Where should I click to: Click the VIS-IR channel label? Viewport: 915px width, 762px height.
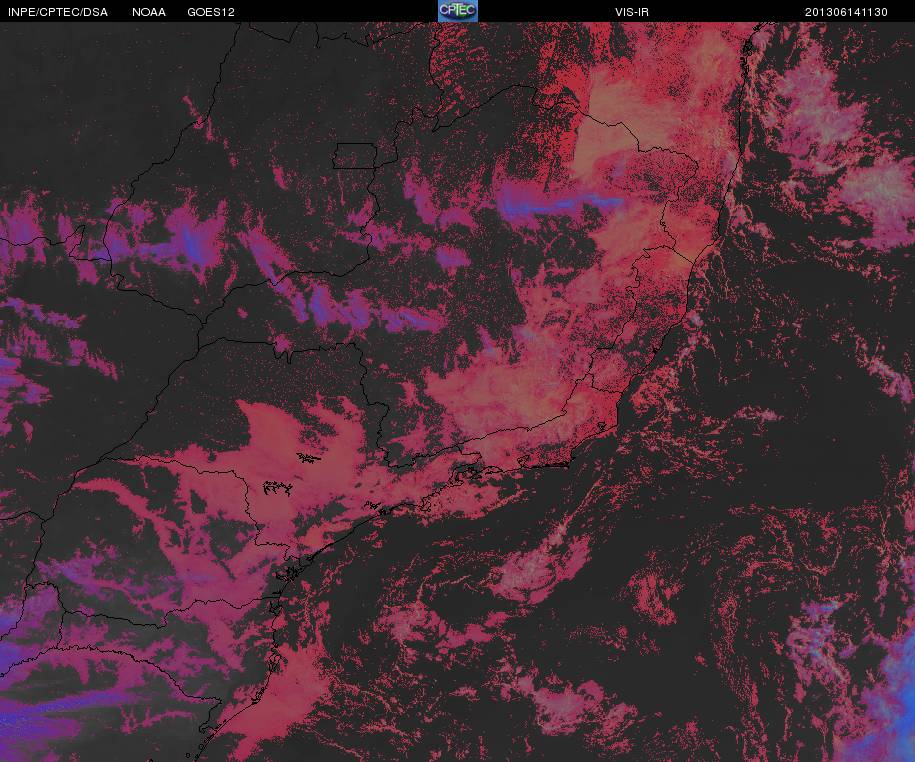click(x=631, y=12)
